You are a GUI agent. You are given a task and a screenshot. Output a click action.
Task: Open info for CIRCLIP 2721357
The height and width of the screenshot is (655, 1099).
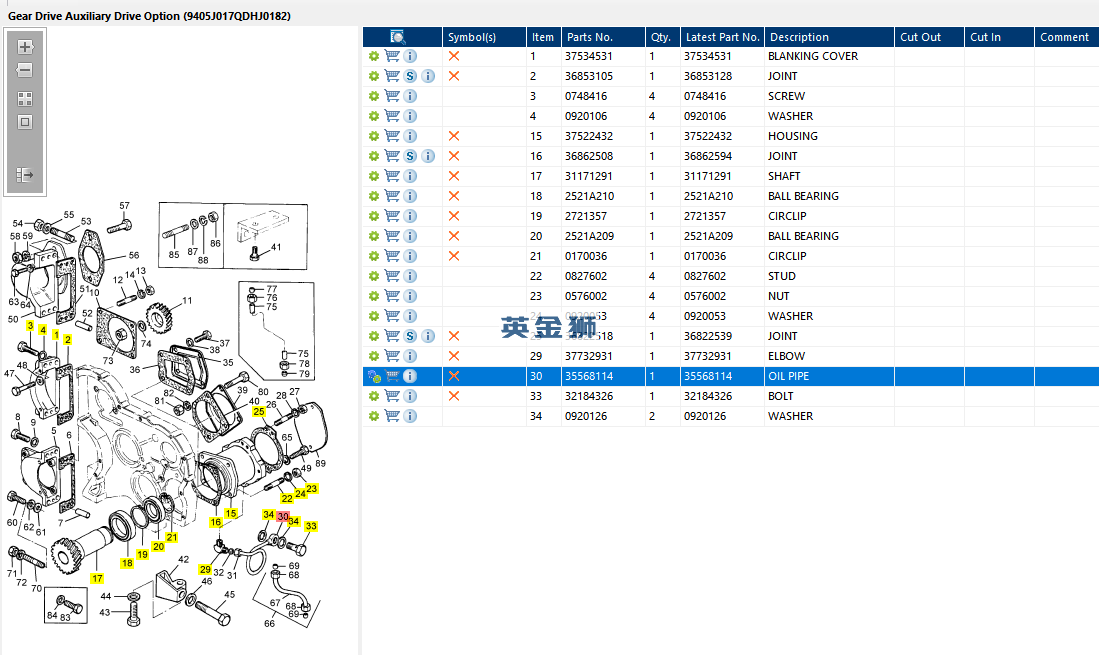click(x=410, y=216)
